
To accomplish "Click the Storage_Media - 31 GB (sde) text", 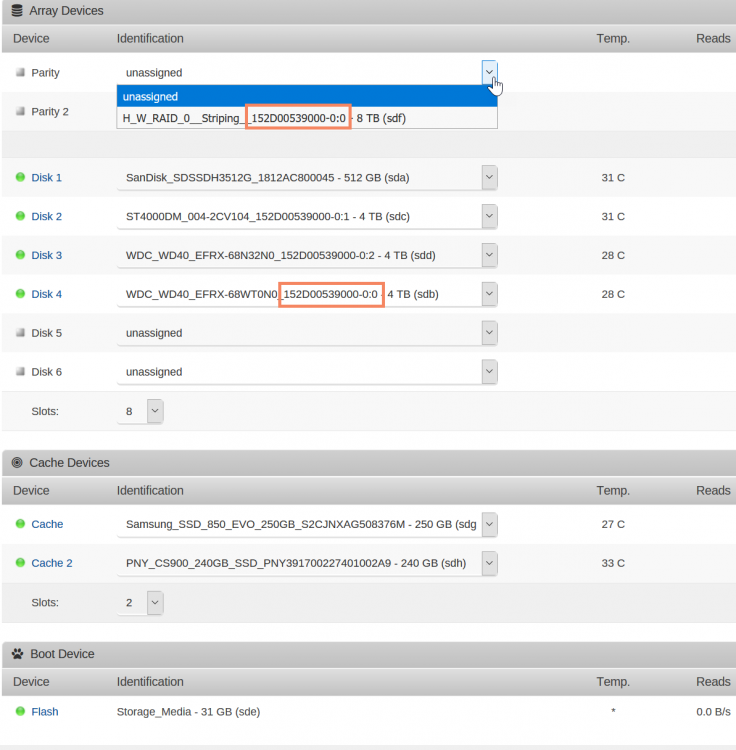I will coord(188,712).
